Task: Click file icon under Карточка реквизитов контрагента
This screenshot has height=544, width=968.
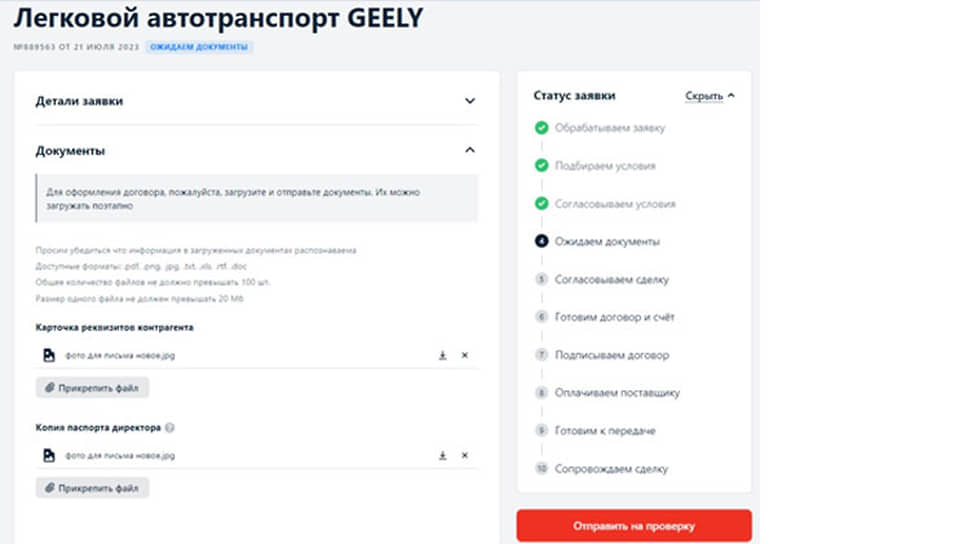Action: point(49,355)
